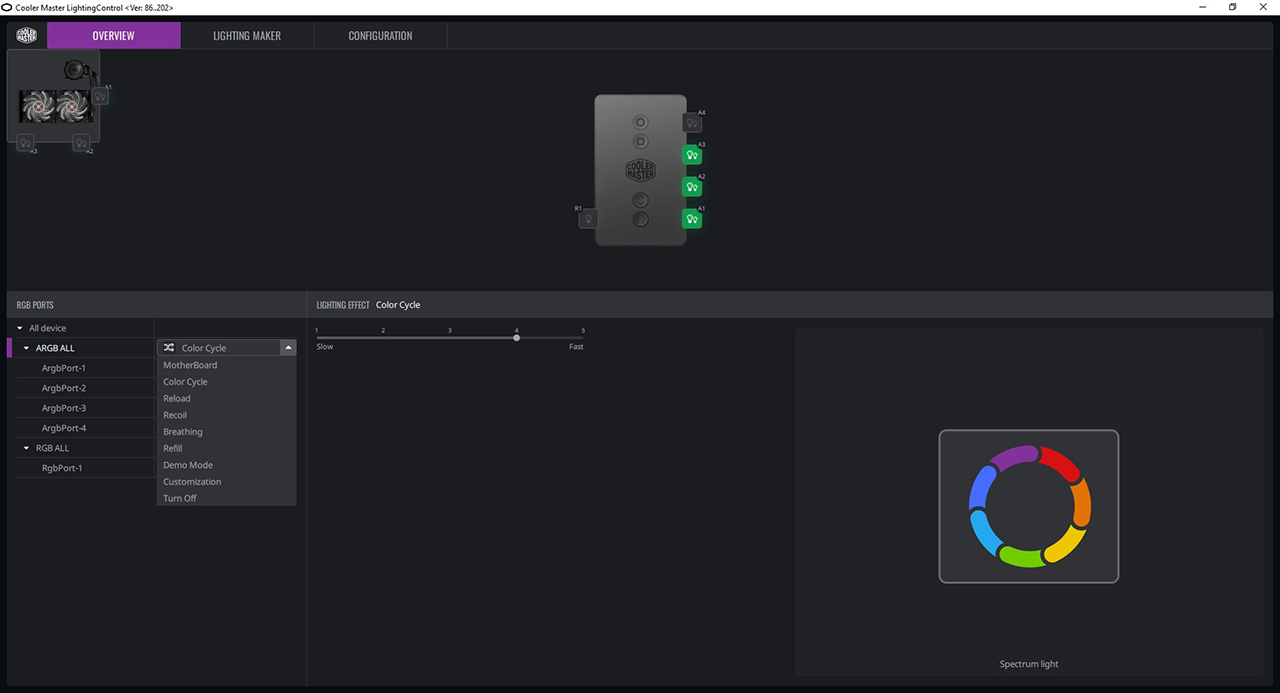
Task: Click the up/down arrow button on the controller
Action: pos(641,201)
